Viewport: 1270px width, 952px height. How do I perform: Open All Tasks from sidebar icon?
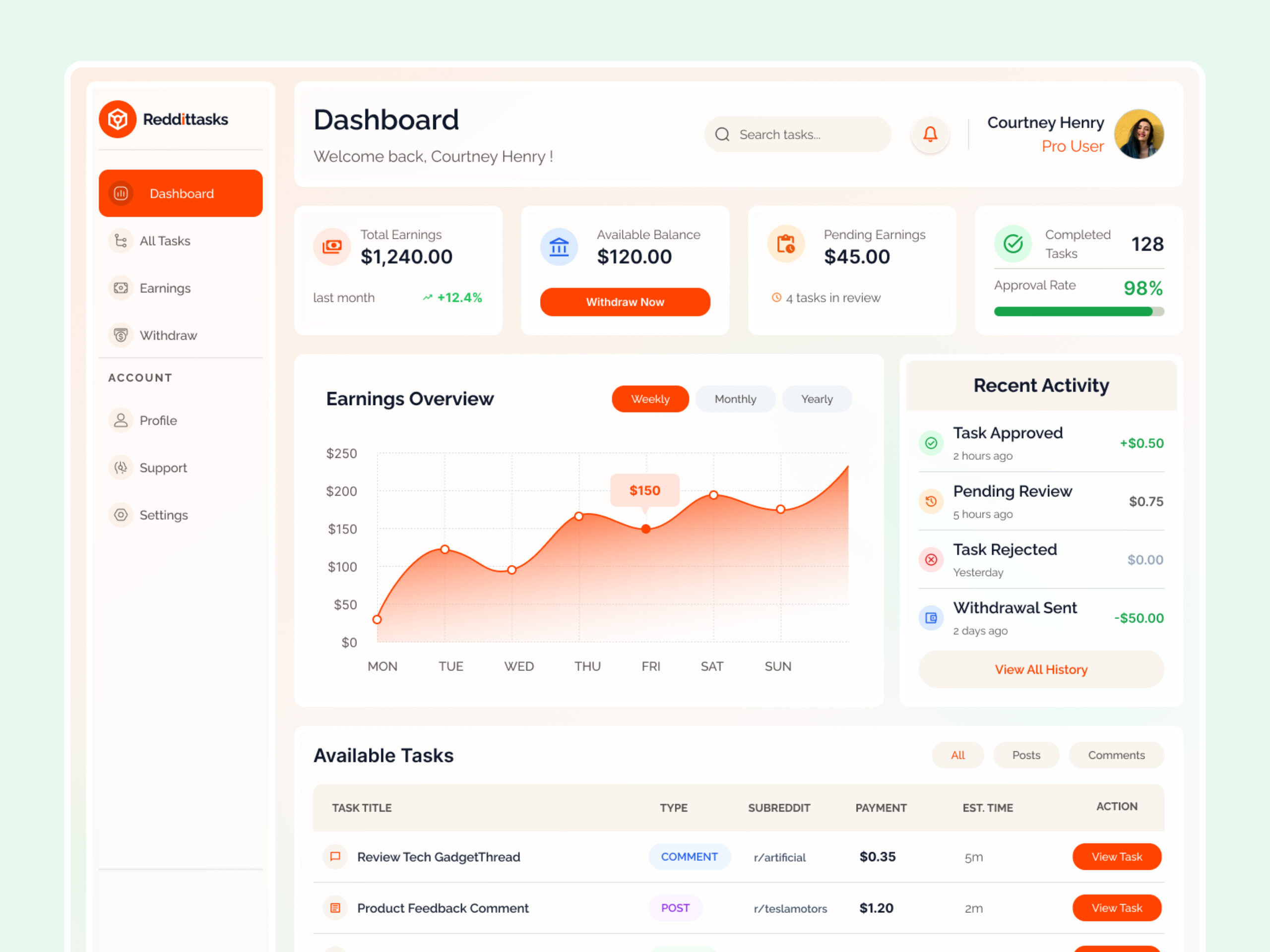tap(121, 240)
